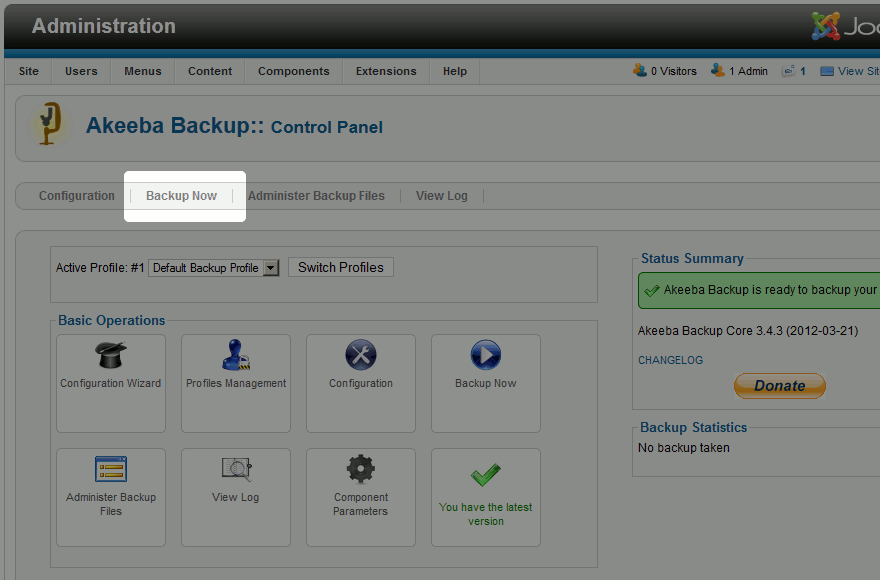This screenshot has height=580, width=880.
Task: Open Profiles Management stamp icon
Action: click(x=236, y=355)
